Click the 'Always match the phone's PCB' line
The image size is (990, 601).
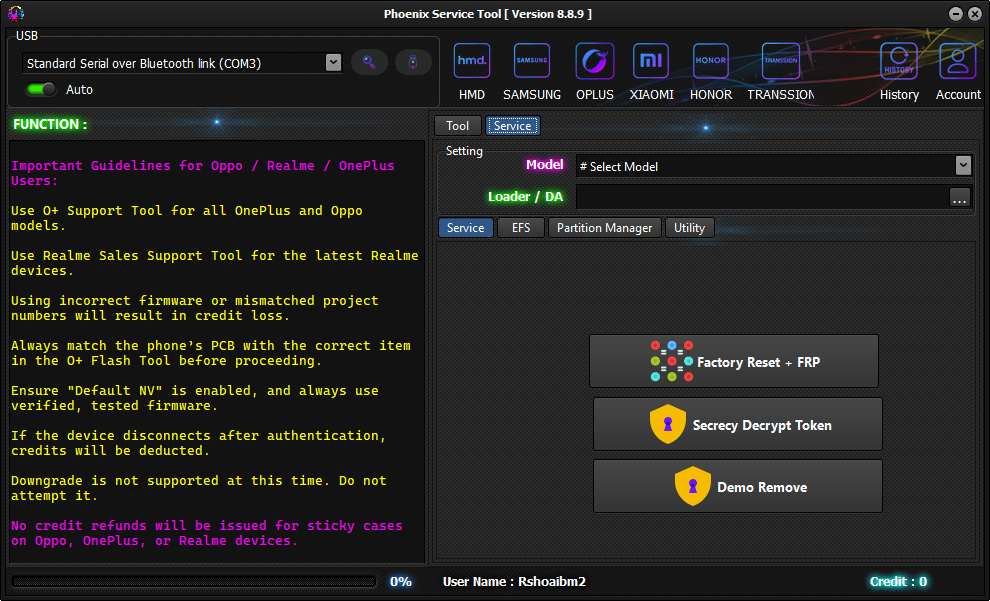click(x=211, y=352)
